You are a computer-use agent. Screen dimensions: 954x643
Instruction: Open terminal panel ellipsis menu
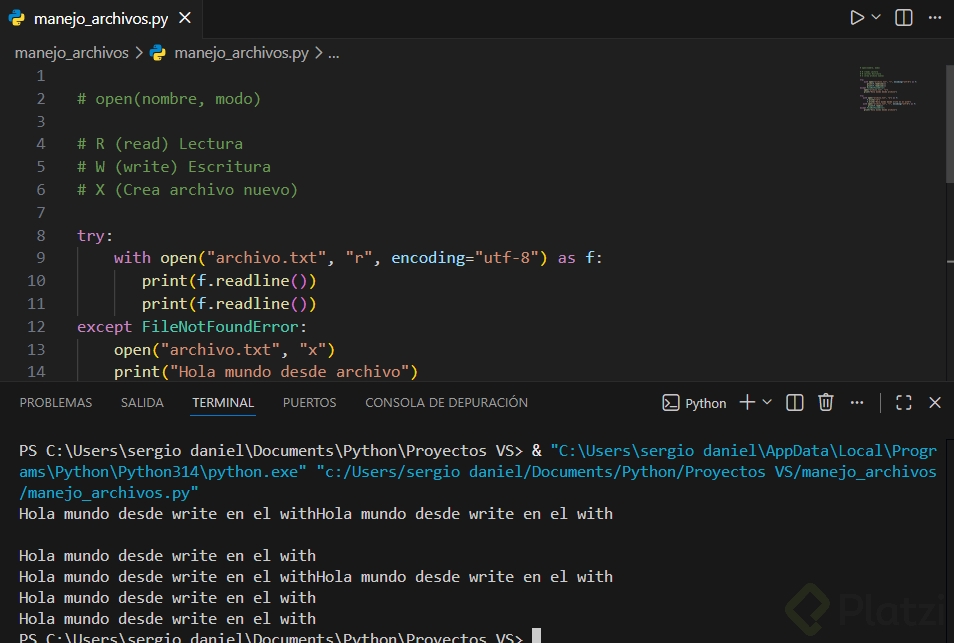[x=858, y=402]
